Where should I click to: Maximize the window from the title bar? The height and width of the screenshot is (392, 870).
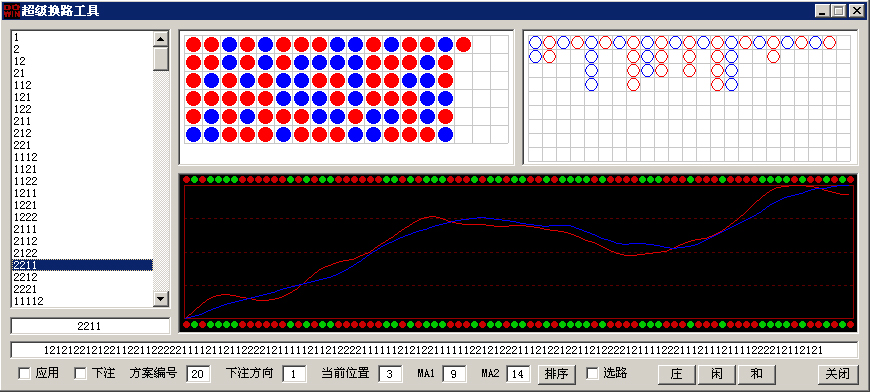[x=838, y=11]
